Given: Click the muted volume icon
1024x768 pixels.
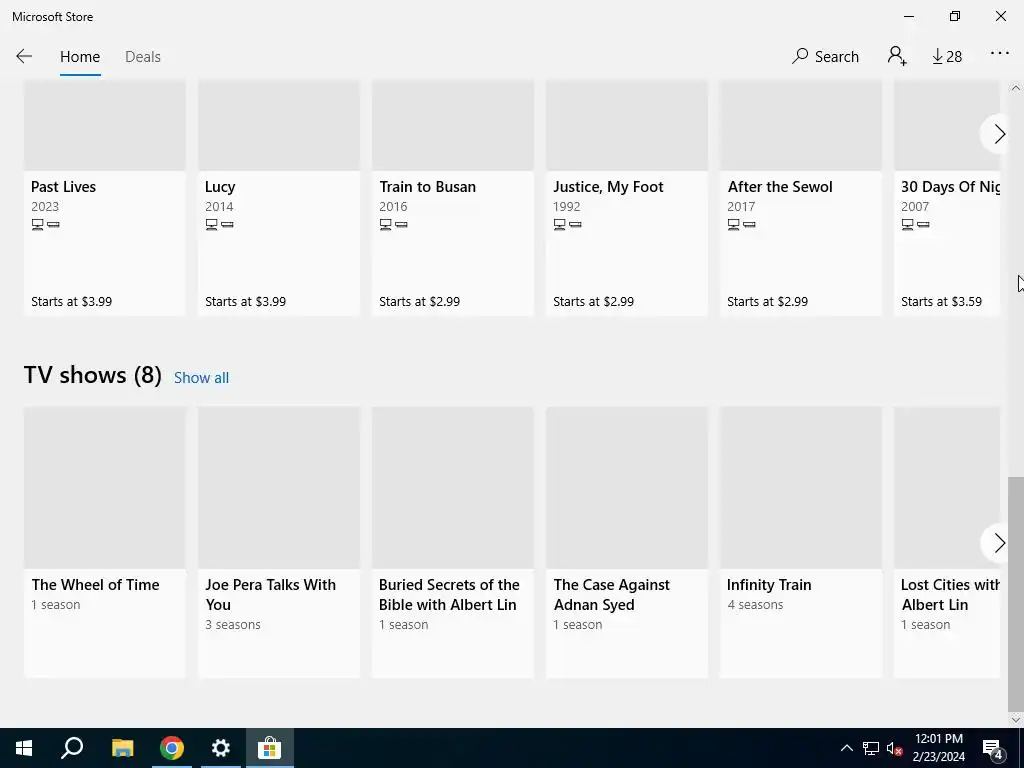Looking at the screenshot, I should (895, 748).
